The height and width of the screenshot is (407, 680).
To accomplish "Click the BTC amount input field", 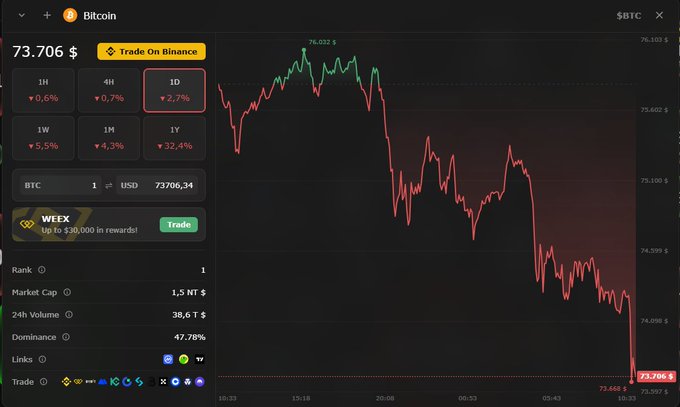I will (60, 185).
